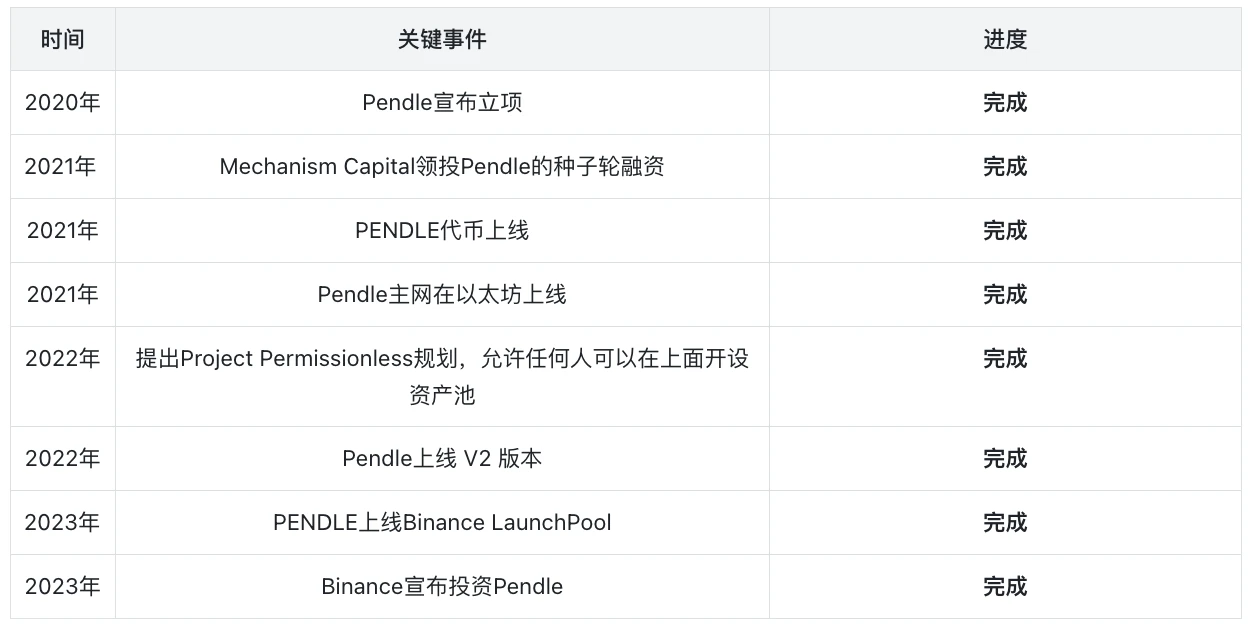The width and height of the screenshot is (1250, 628).
Task: Click 完成 status for Binance宣布投资Pendle
Action: 1004,587
